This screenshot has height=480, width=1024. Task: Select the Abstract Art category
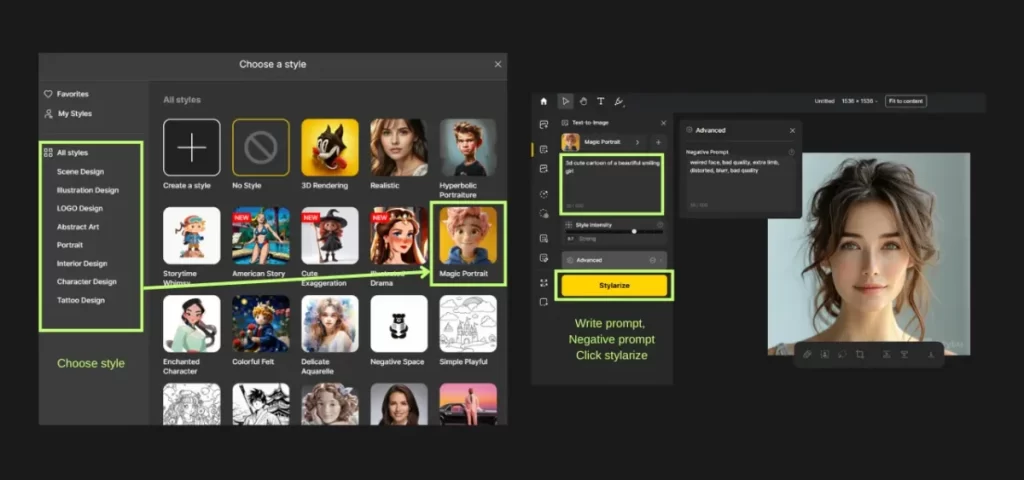click(78, 227)
